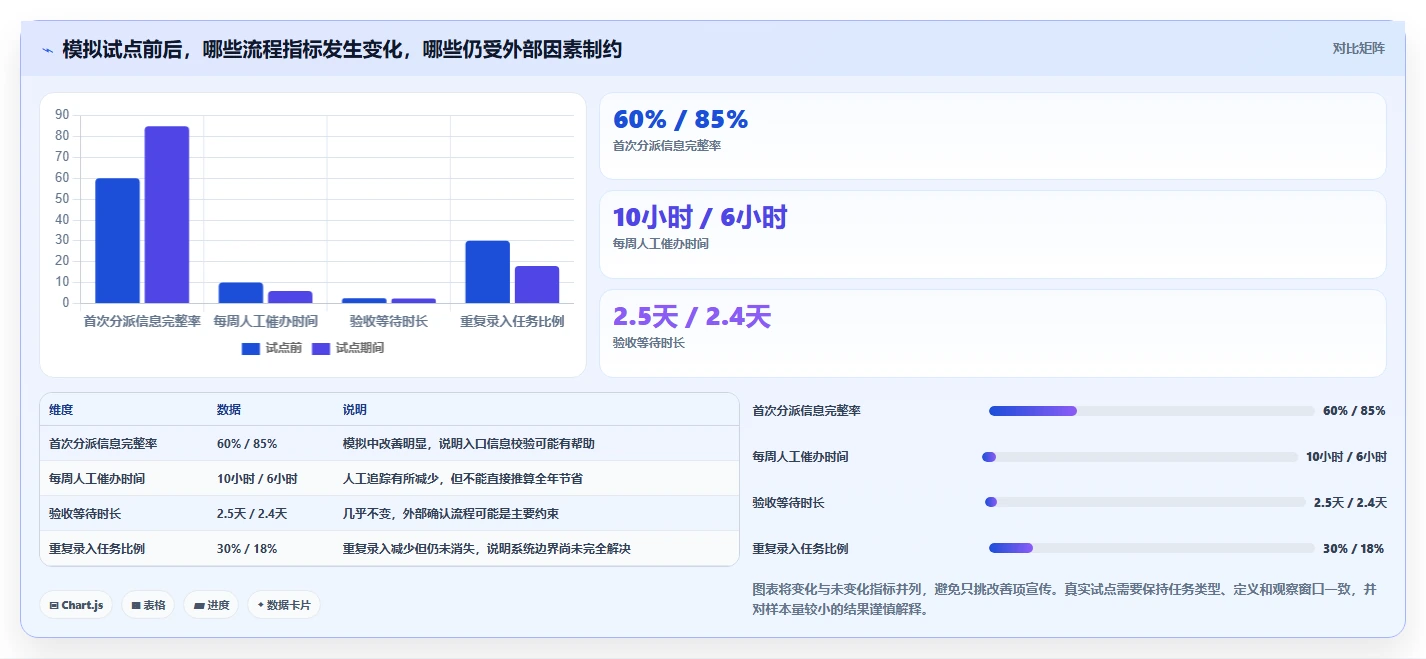This screenshot has height=659, width=1426.
Task: Click the 60% / 85% stat card
Action: click(x=992, y=136)
